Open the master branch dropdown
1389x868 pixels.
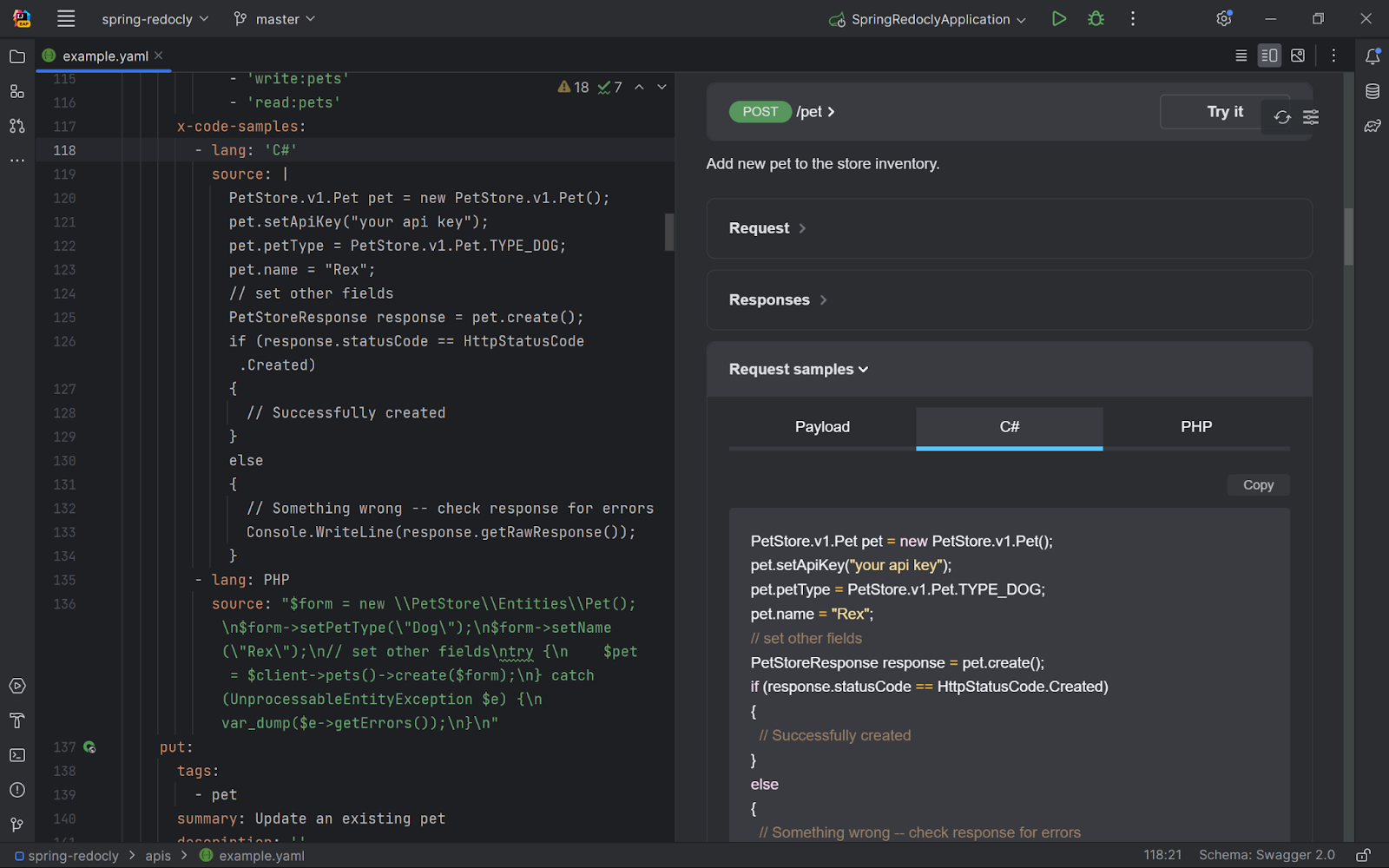pos(274,19)
